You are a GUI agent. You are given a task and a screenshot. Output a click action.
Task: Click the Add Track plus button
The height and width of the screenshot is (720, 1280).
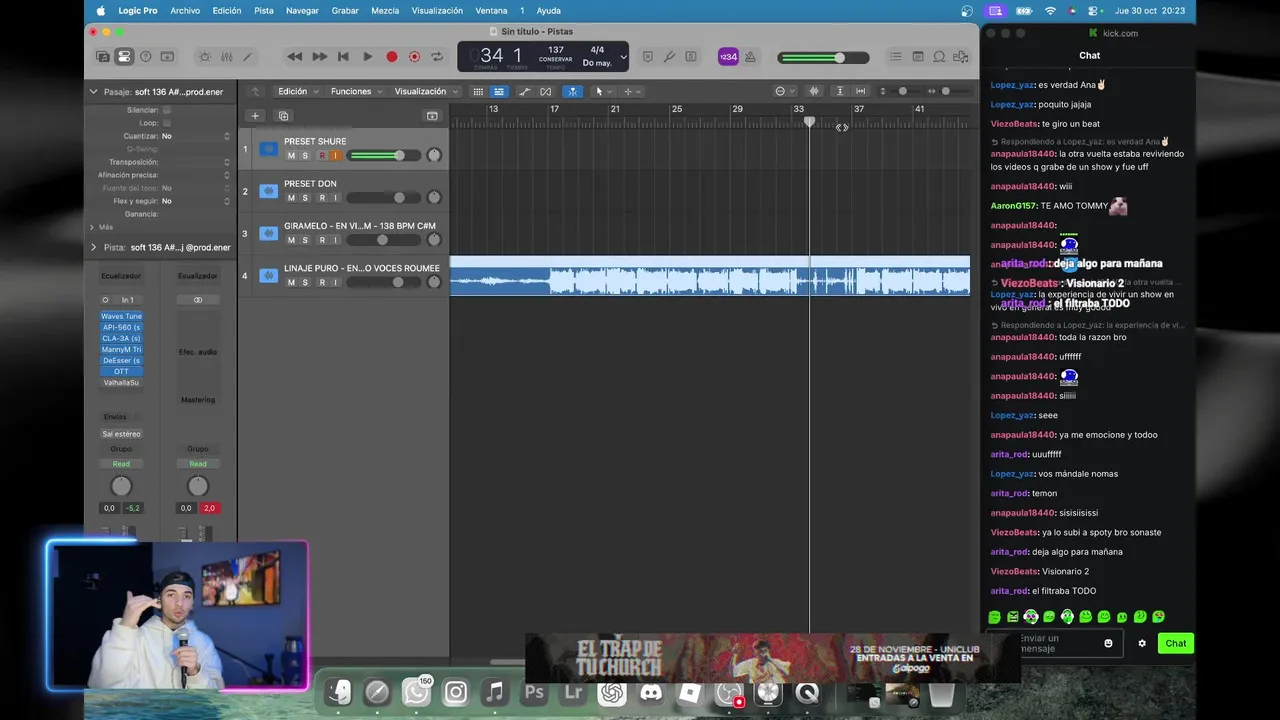point(255,116)
